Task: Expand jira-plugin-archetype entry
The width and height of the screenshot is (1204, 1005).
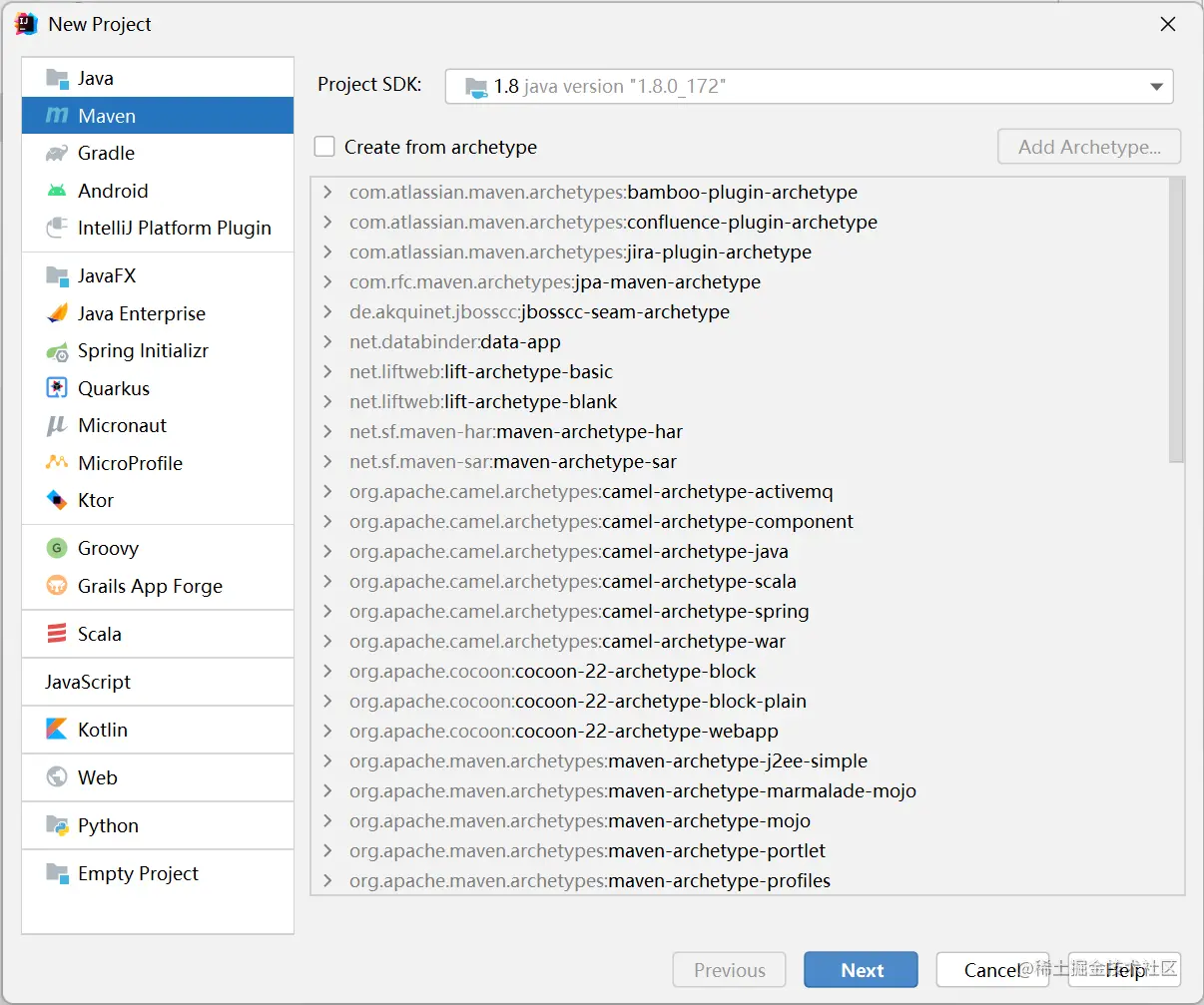Action: [327, 251]
